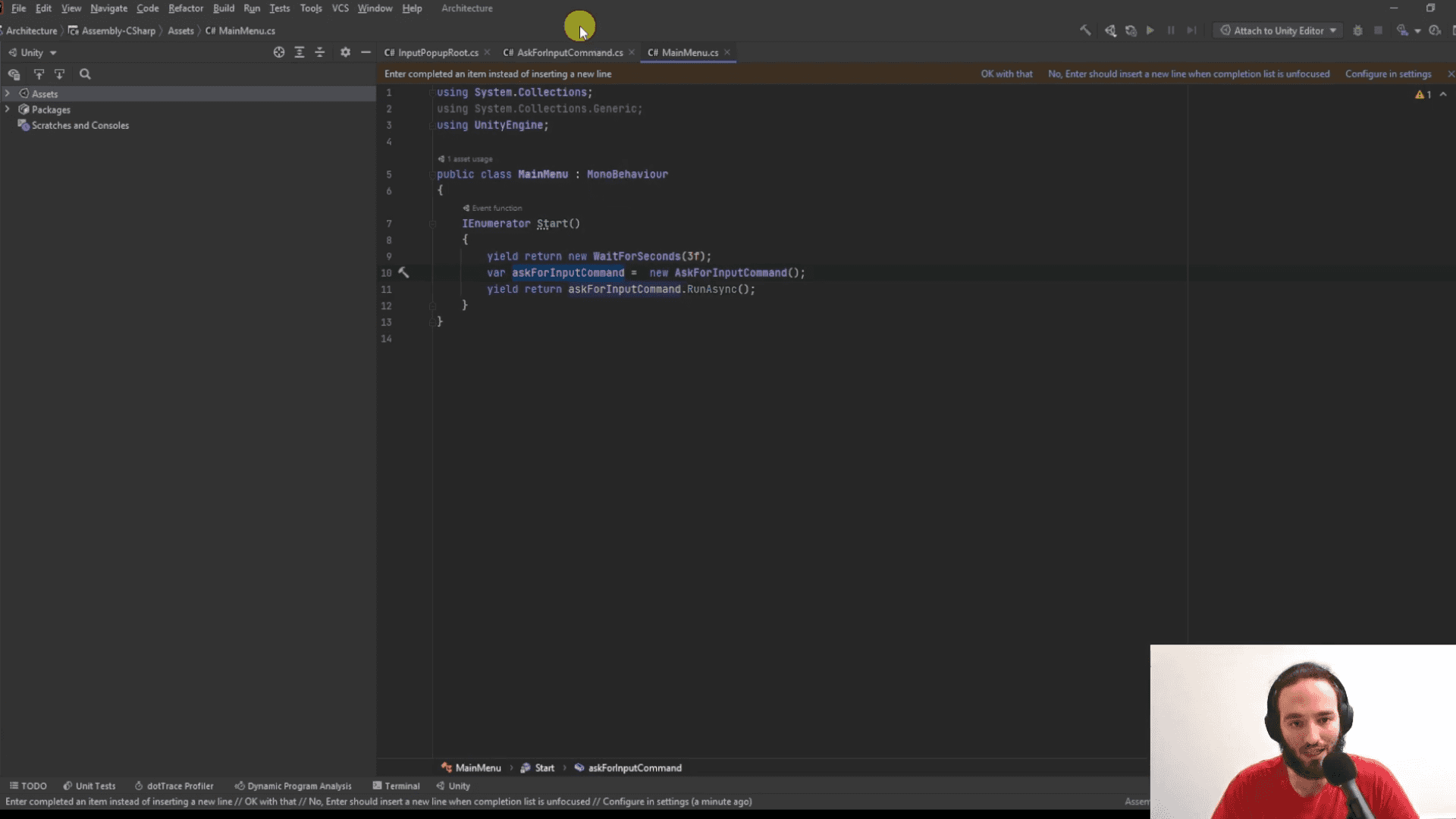Expand the Assets tree node
Image resolution: width=1456 pixels, height=819 pixels.
coord(7,93)
